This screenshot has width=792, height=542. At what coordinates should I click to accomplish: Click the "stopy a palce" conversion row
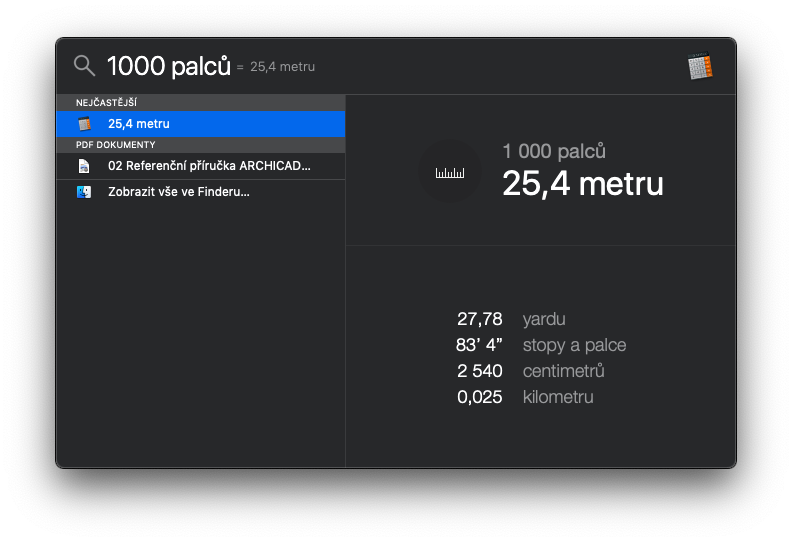(x=573, y=345)
